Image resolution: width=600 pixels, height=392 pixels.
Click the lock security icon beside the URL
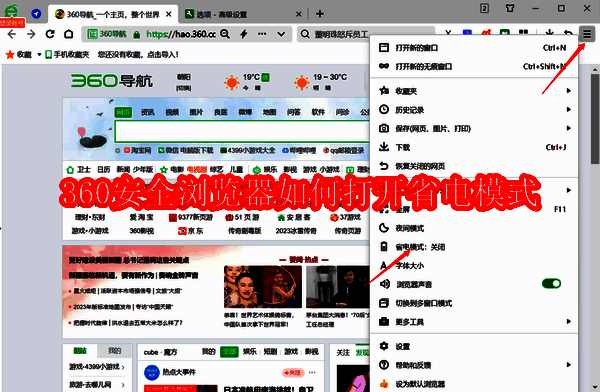click(x=137, y=34)
